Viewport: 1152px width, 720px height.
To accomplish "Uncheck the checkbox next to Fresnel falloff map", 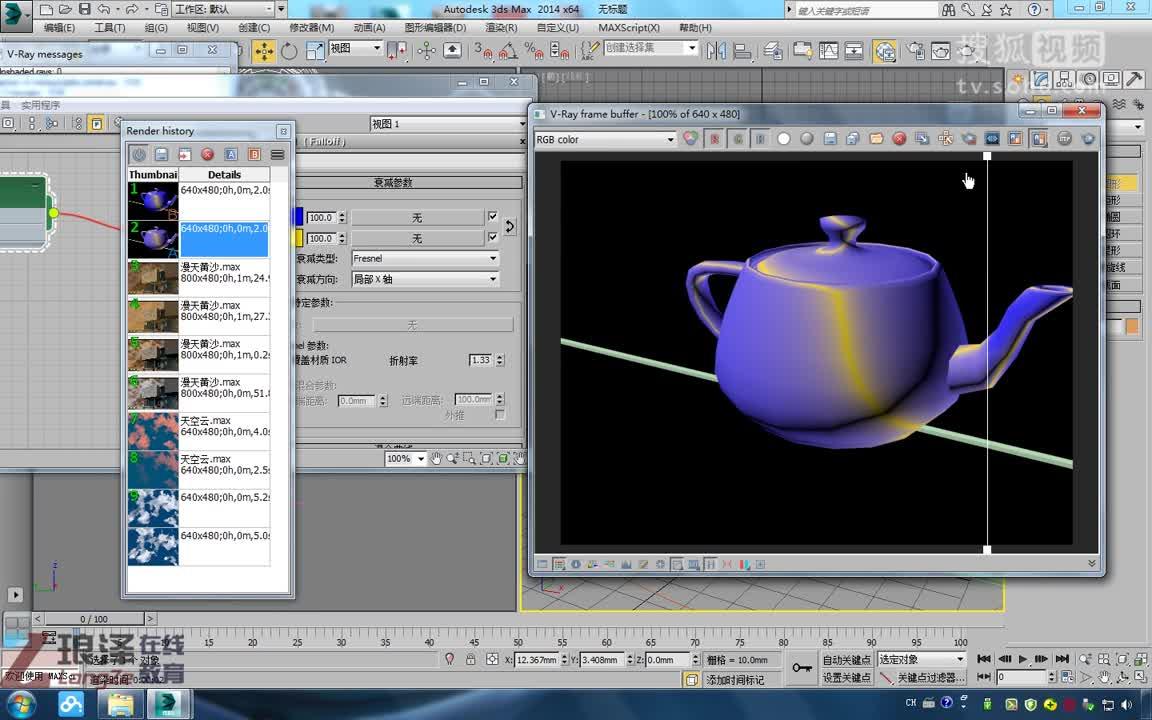I will tap(493, 217).
